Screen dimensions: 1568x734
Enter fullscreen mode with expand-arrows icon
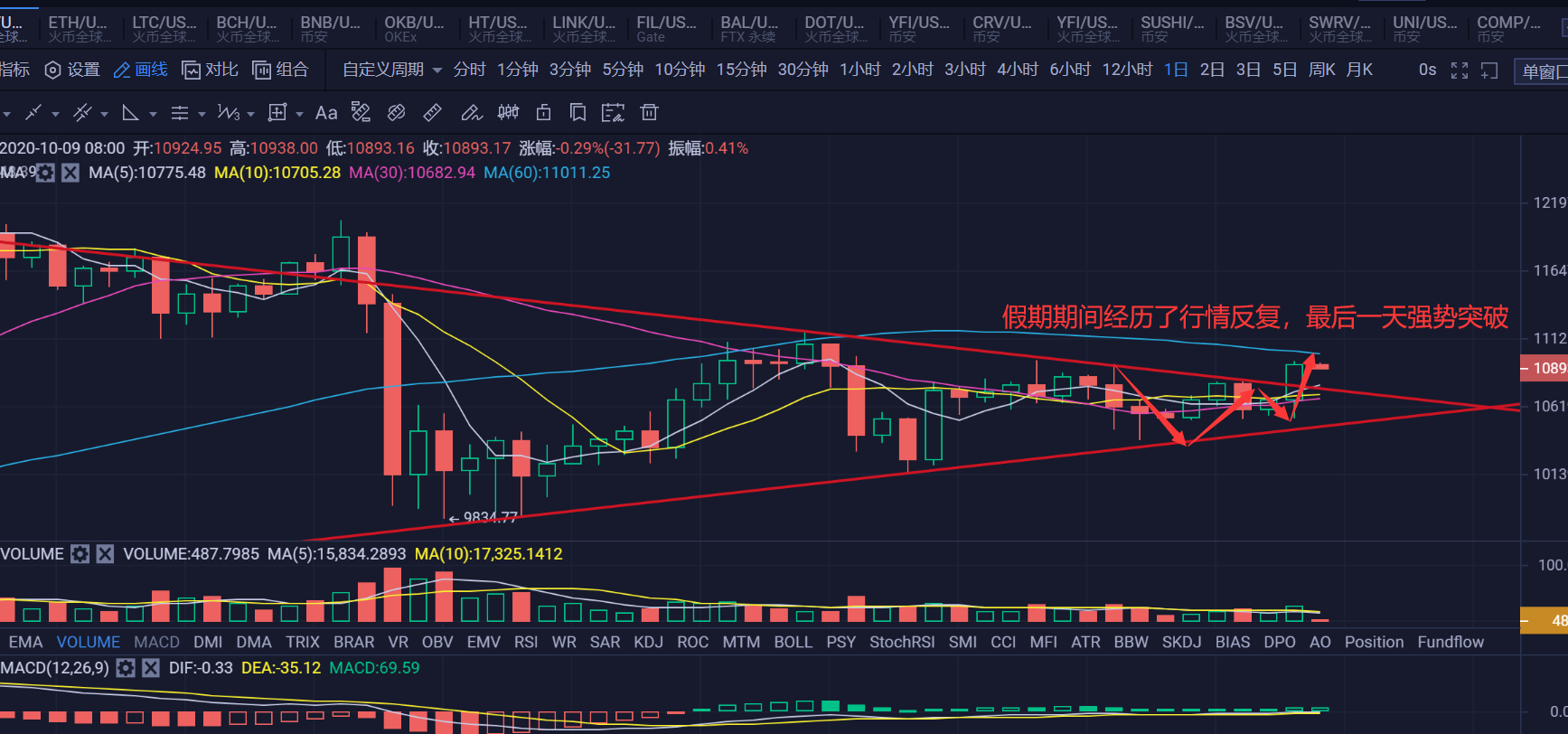(x=1460, y=71)
